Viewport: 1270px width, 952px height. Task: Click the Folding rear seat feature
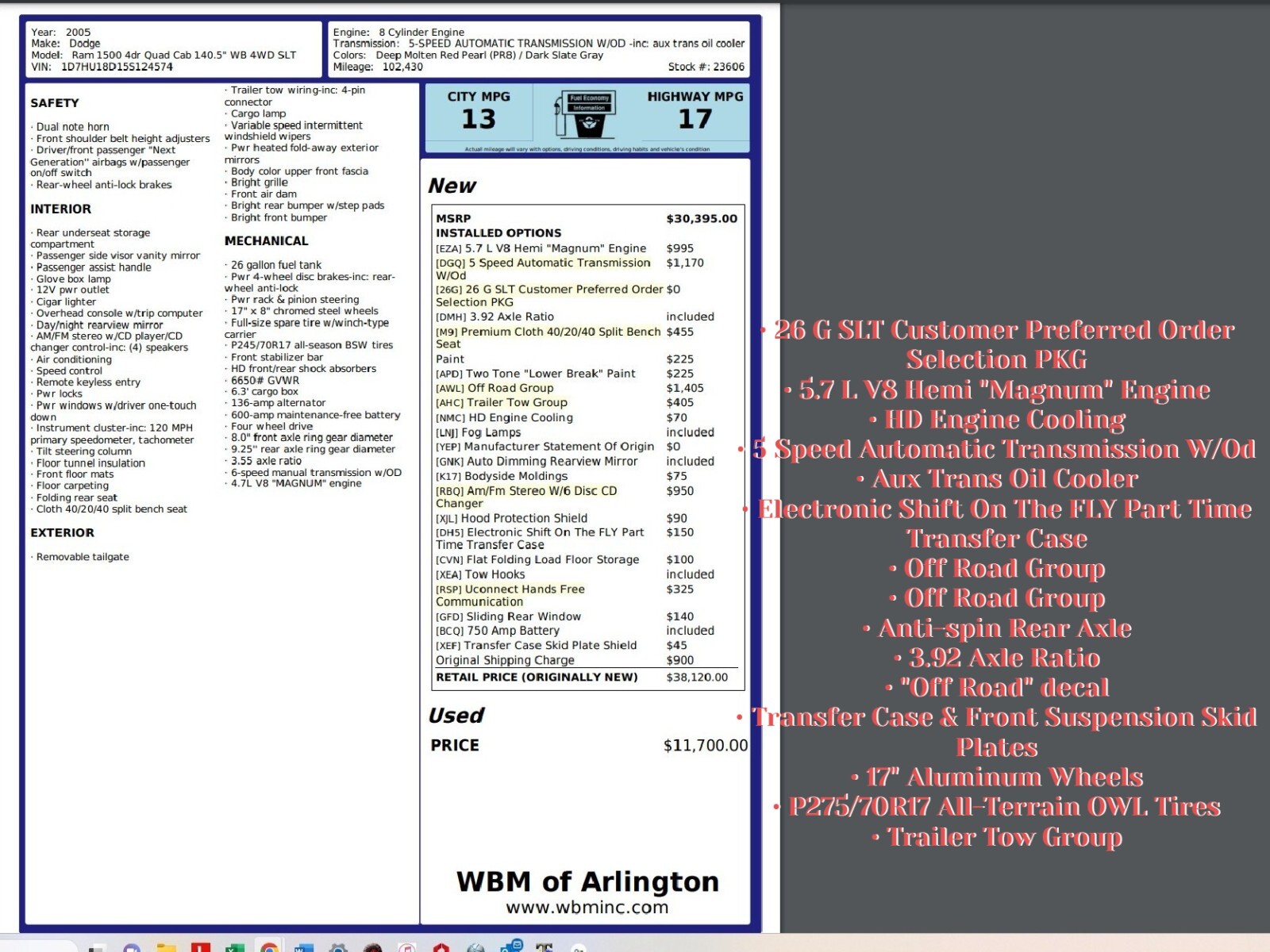(75, 497)
